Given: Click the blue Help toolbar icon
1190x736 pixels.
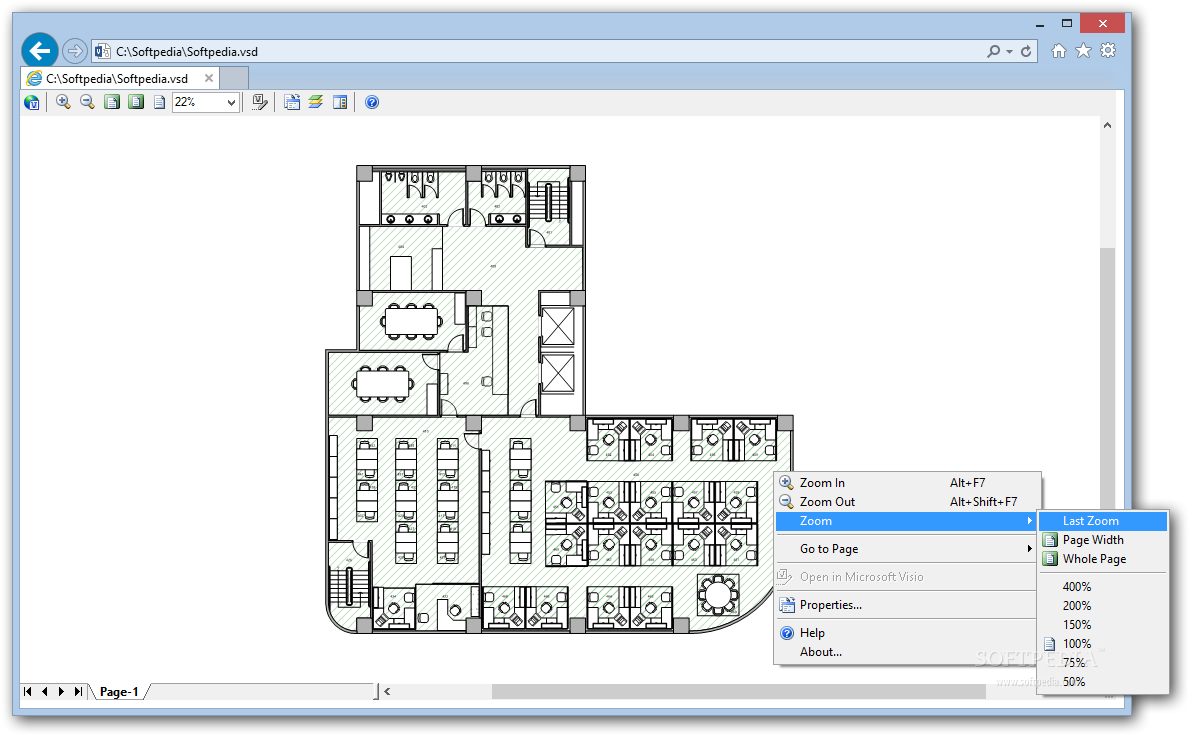Looking at the screenshot, I should 372,102.
